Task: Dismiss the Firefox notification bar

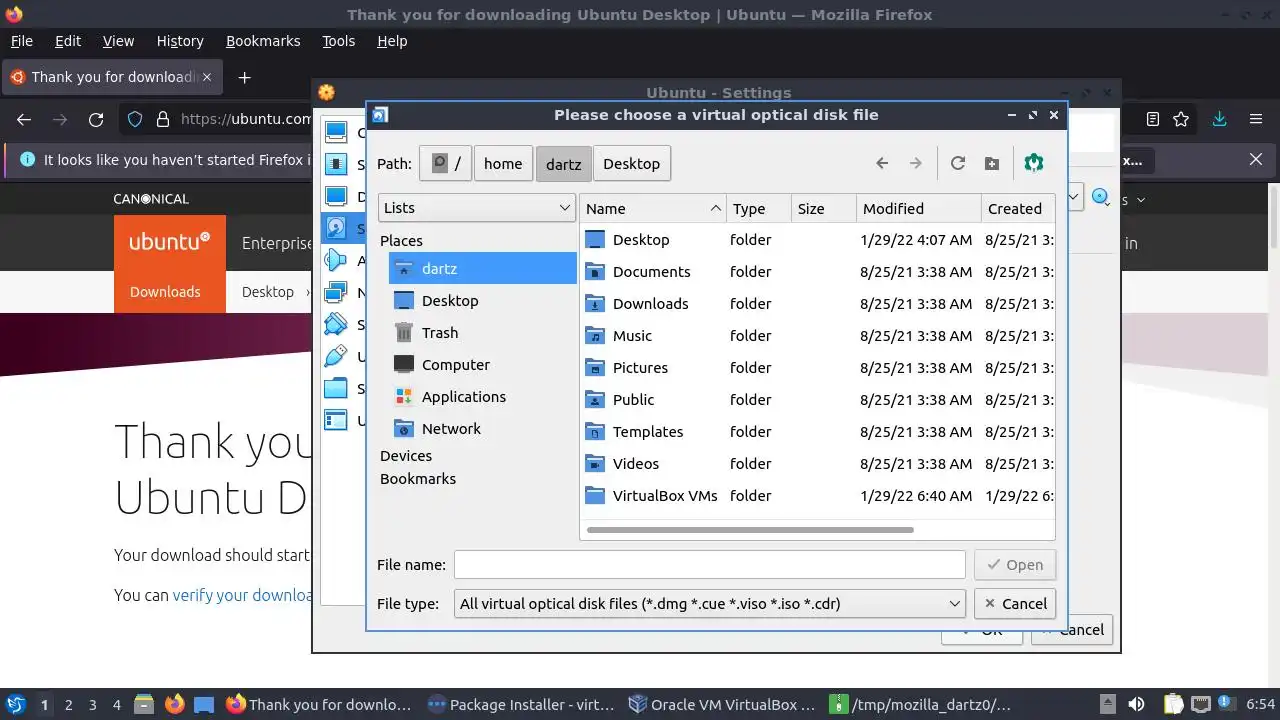Action: pos(1256,160)
